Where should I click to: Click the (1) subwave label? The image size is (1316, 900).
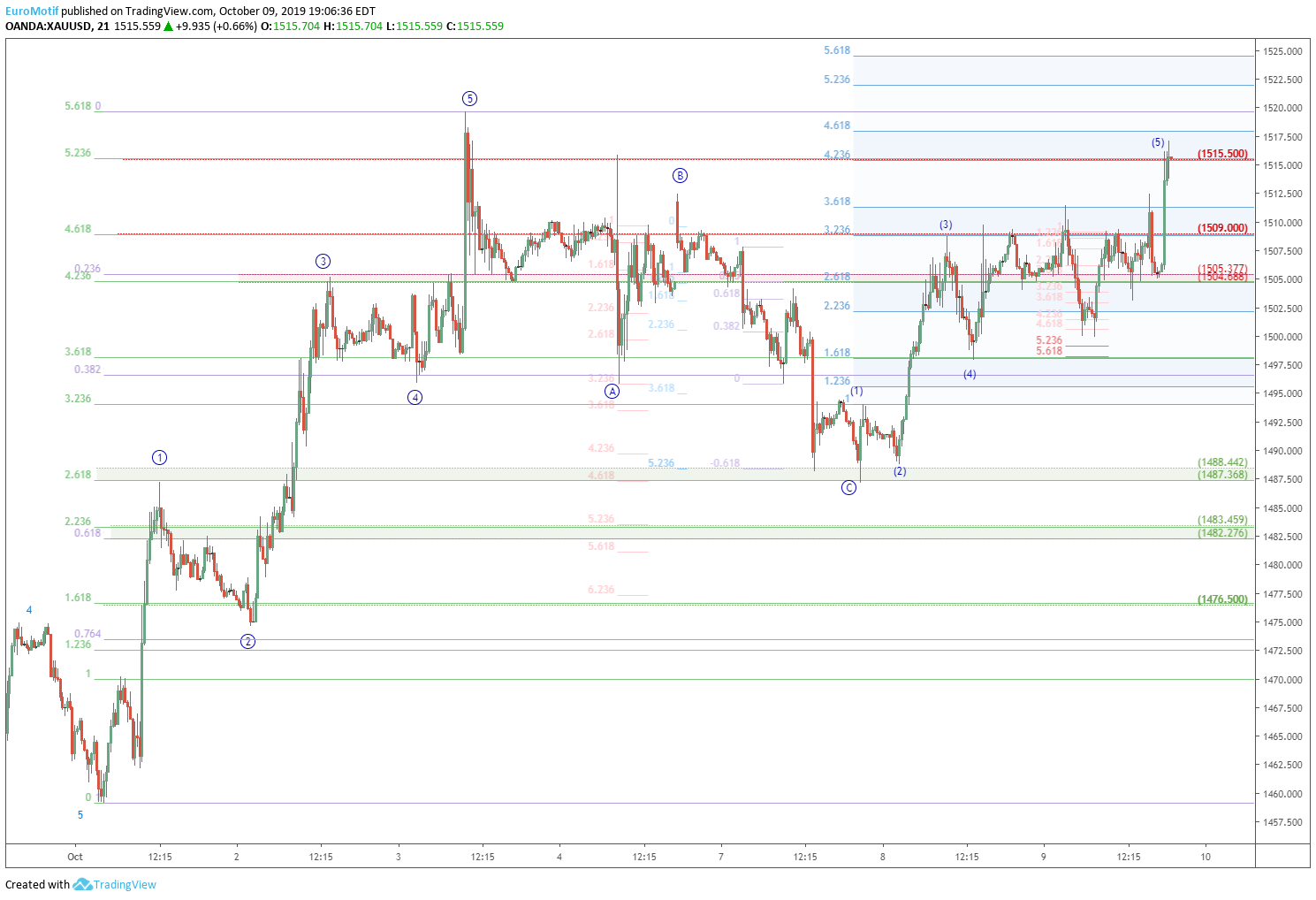pyautogui.click(x=856, y=391)
